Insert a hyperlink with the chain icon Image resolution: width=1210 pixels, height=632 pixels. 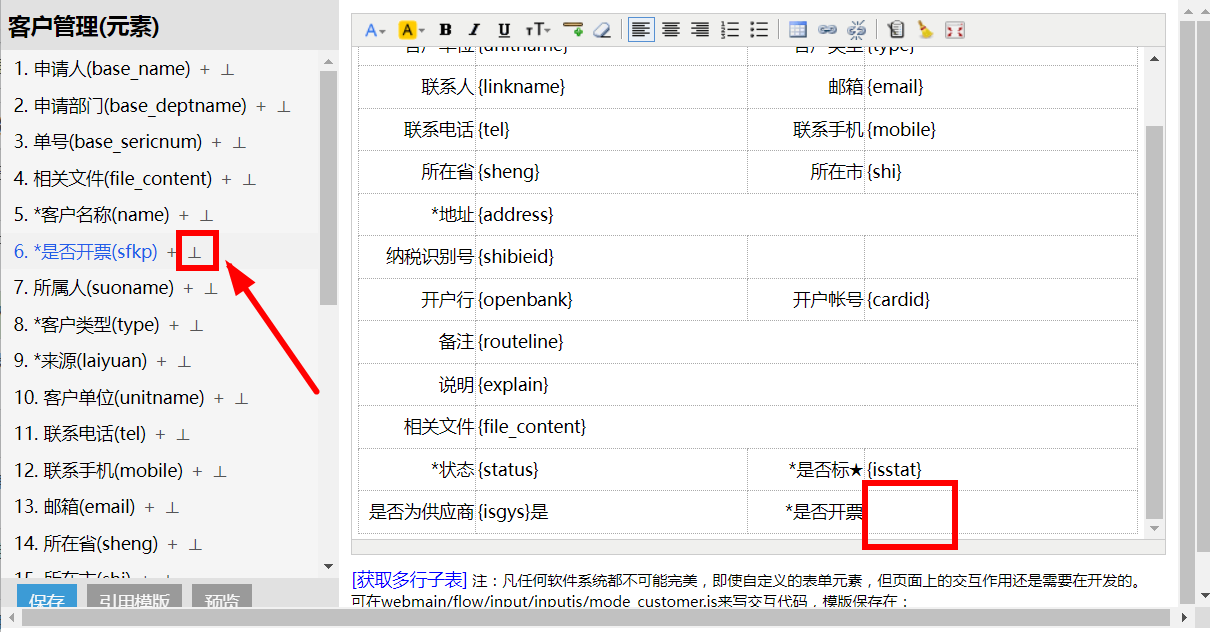pyautogui.click(x=827, y=30)
